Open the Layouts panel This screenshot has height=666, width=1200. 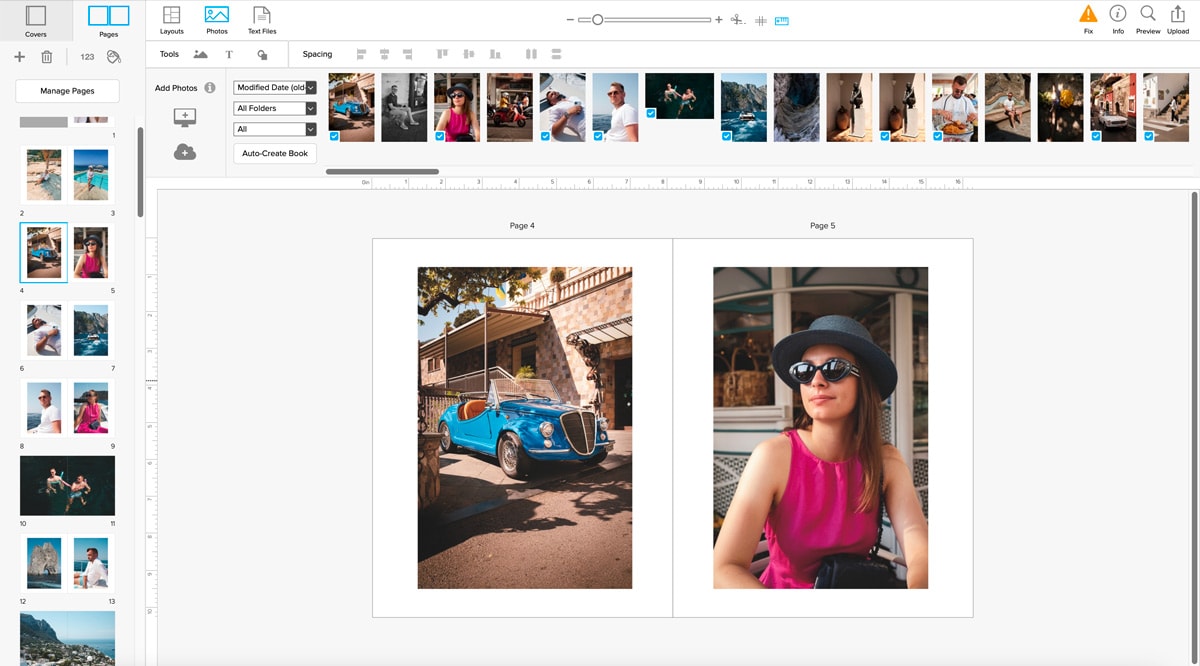pos(172,19)
